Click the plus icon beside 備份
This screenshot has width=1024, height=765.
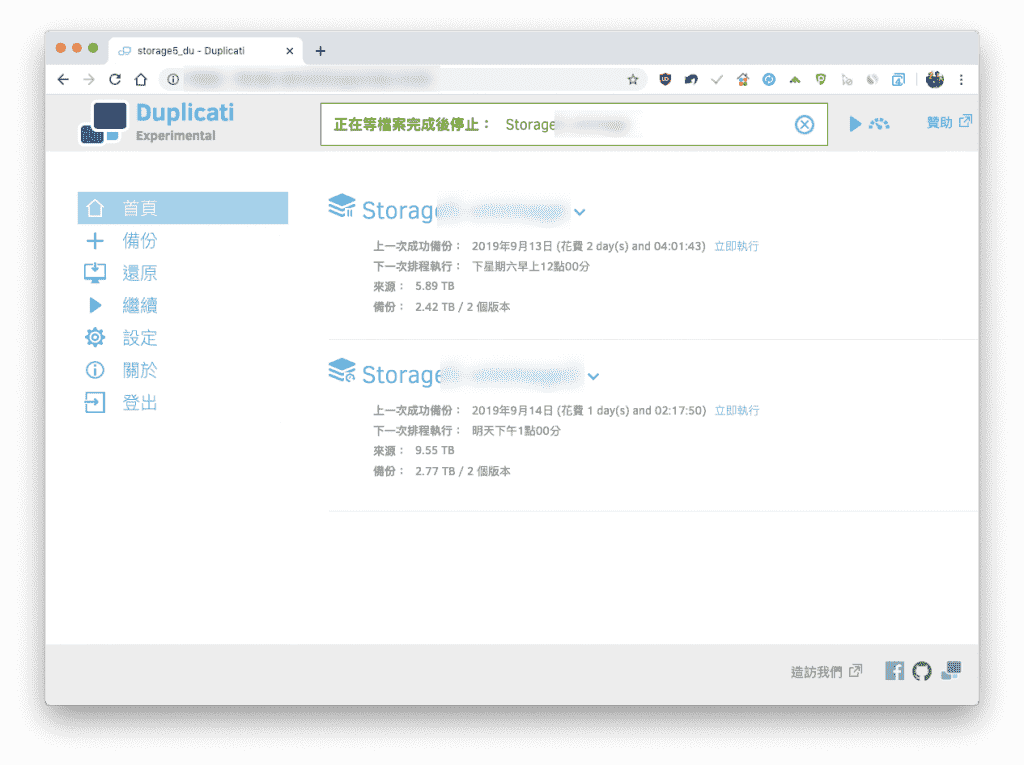pos(95,240)
